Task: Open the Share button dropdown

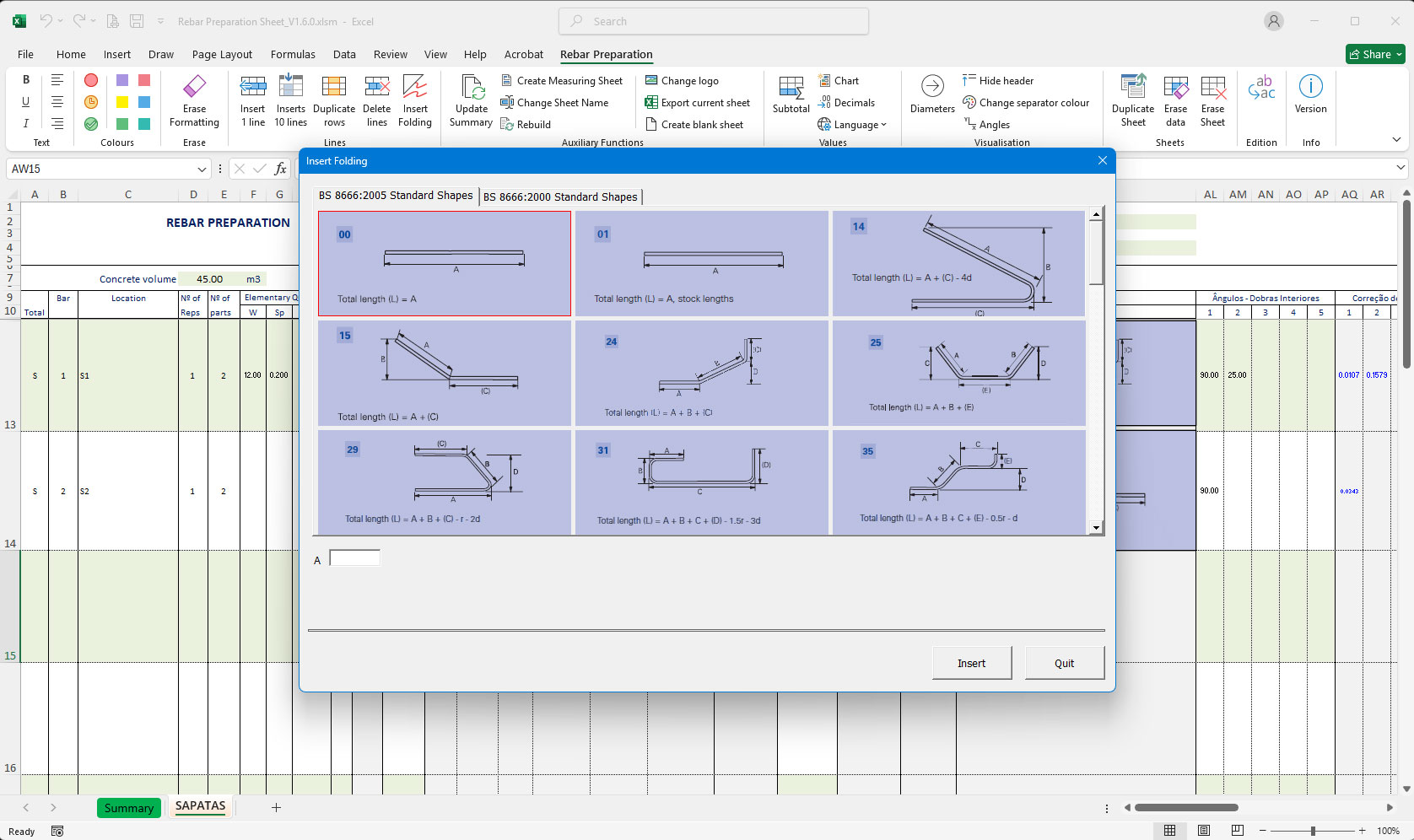Action: [x=1398, y=55]
